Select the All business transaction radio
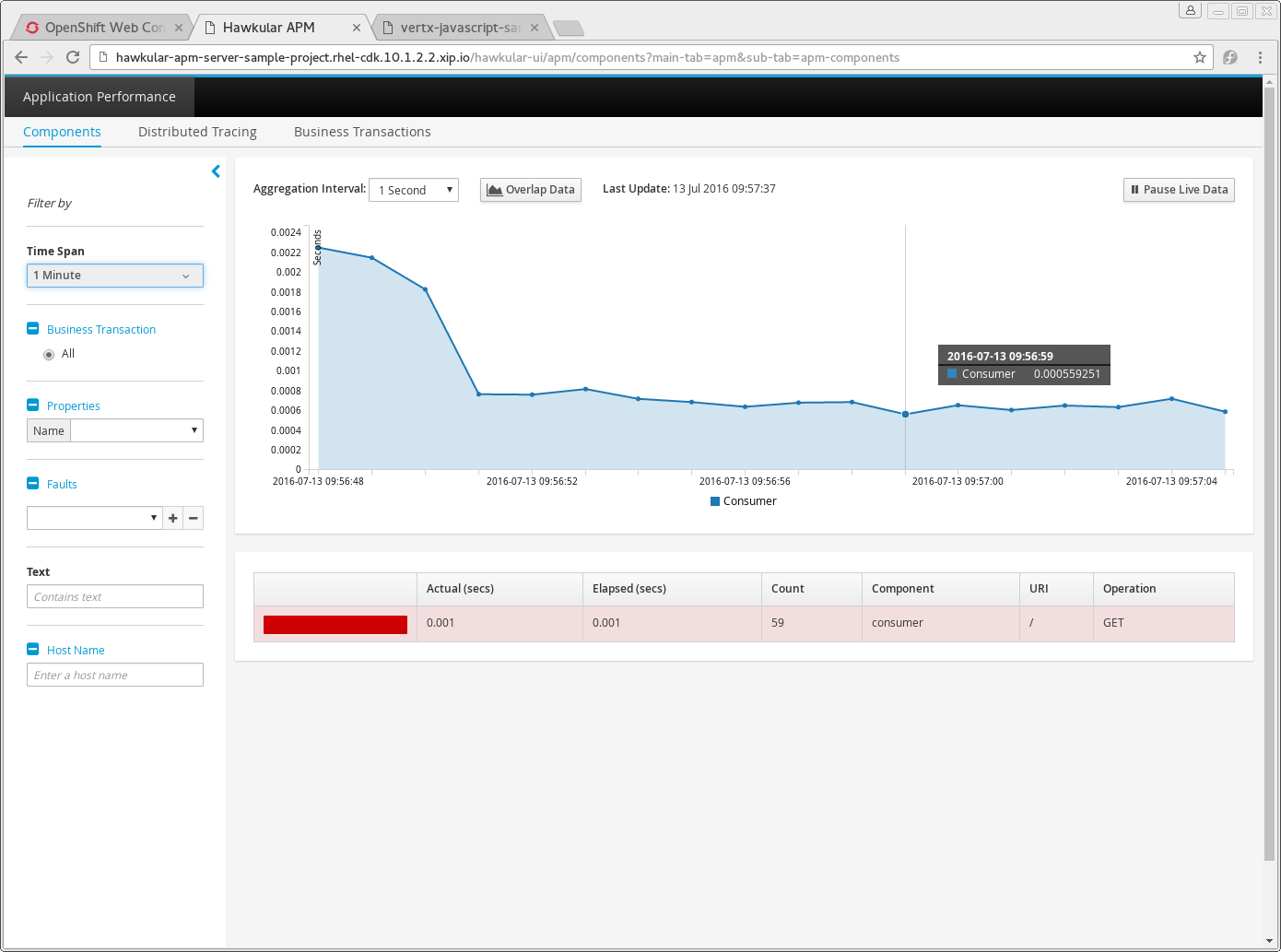Viewport: 1281px width, 952px height. point(49,355)
